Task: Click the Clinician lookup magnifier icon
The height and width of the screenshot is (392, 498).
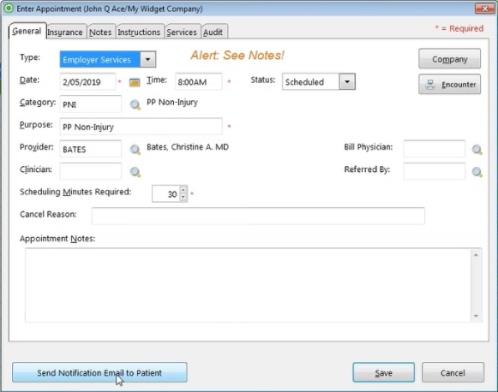Action: click(x=135, y=172)
